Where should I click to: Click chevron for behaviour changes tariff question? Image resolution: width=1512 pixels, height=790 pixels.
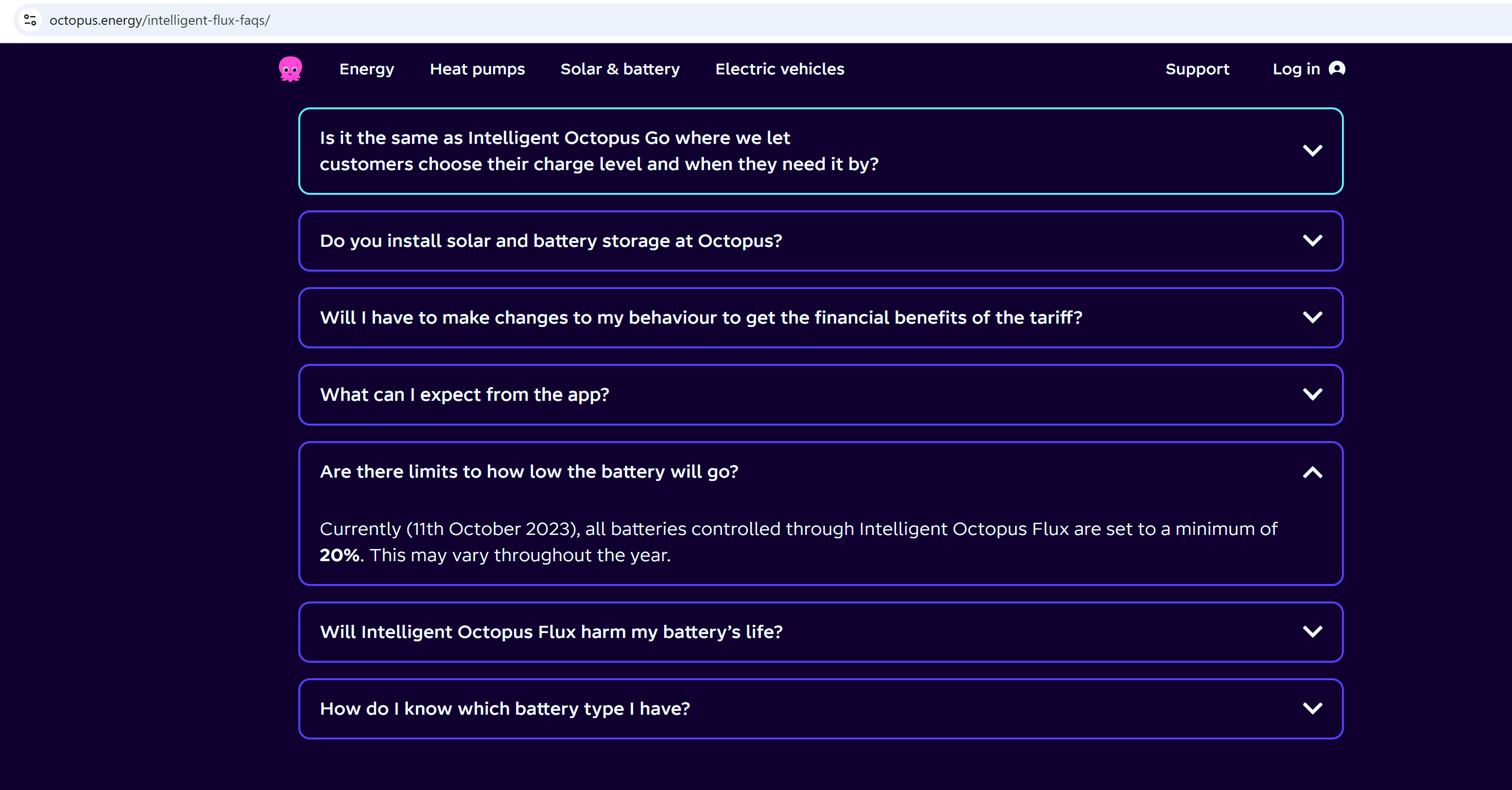(x=1312, y=318)
